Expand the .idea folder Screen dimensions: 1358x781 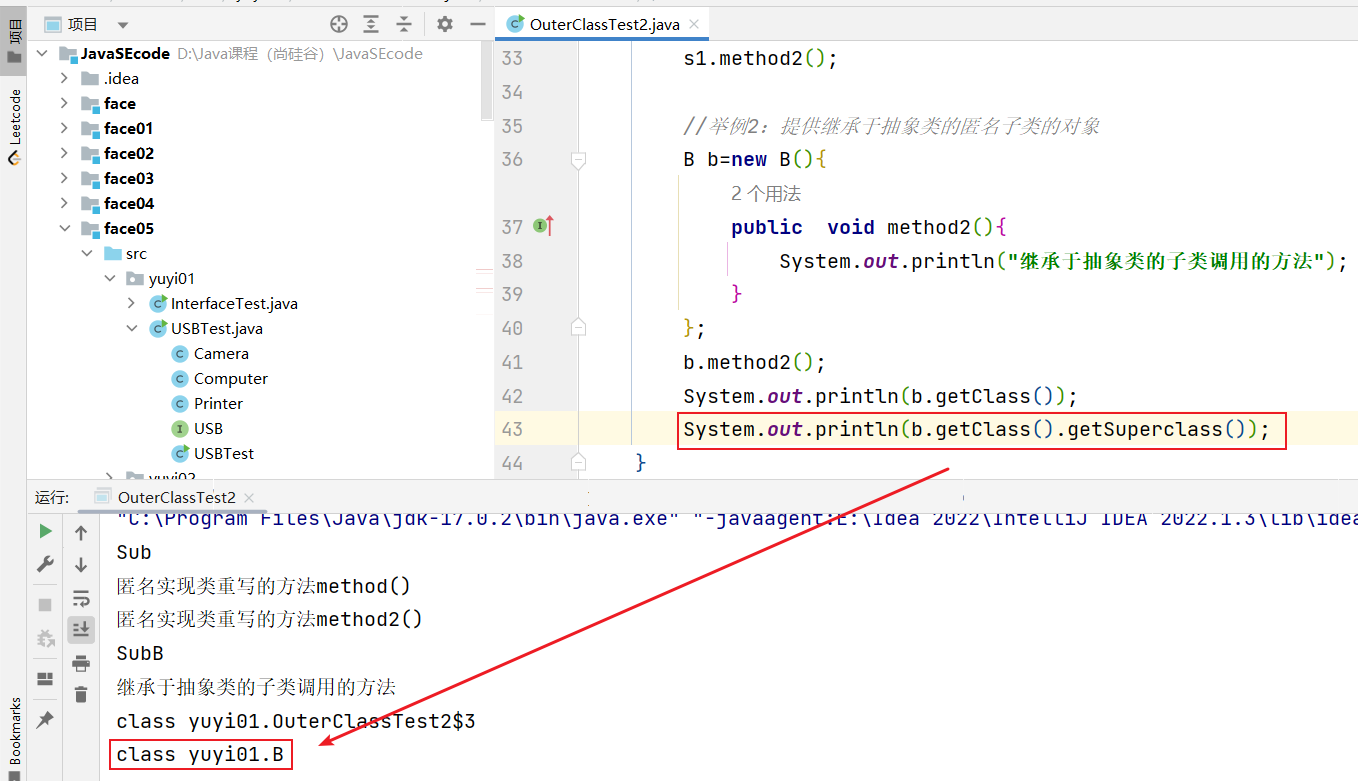(x=64, y=78)
